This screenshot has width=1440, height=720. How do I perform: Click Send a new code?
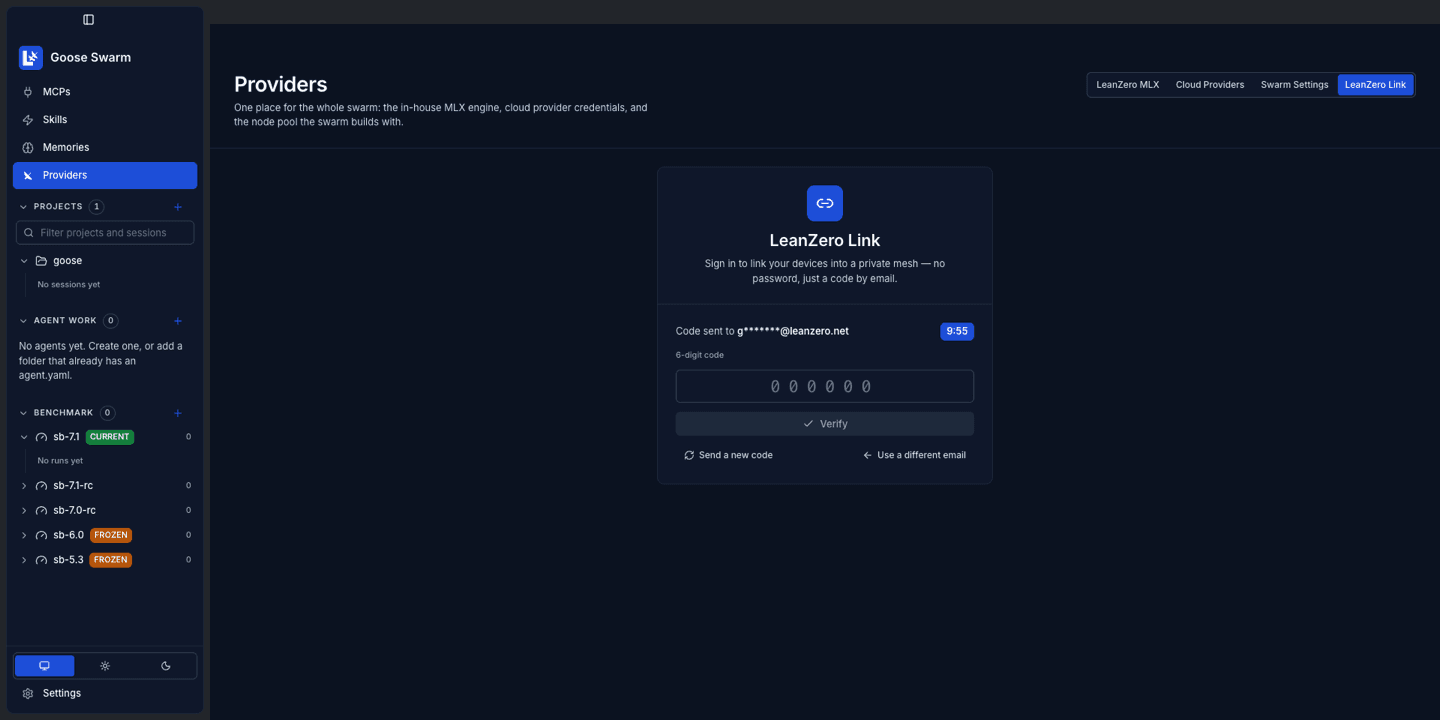(728, 455)
